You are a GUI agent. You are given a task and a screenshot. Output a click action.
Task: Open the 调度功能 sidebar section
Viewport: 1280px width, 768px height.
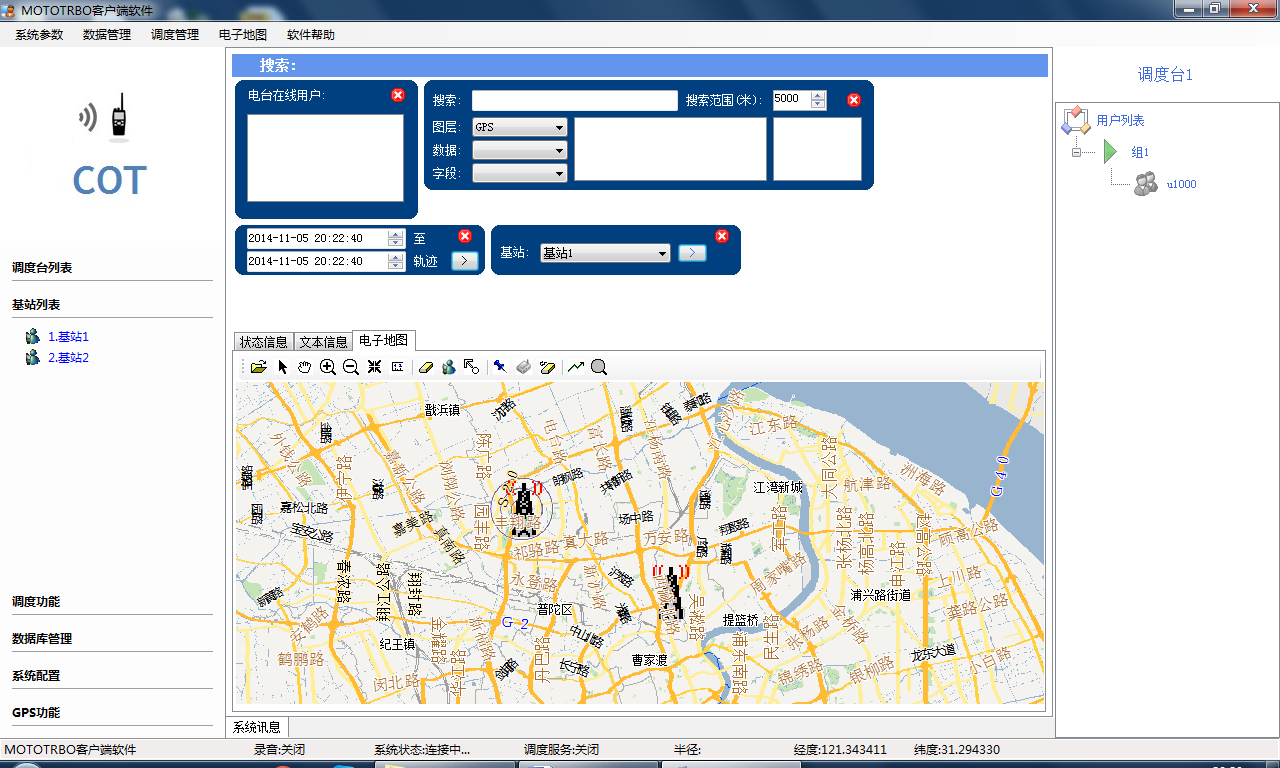[36, 602]
